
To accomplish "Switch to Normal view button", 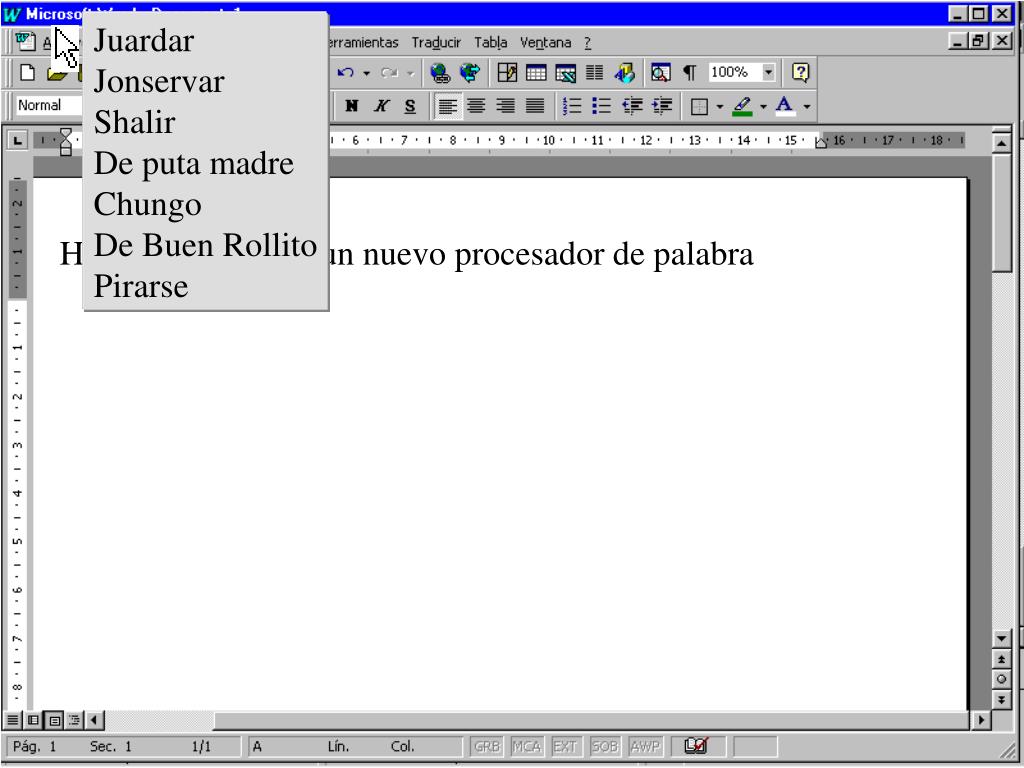I will (13, 720).
